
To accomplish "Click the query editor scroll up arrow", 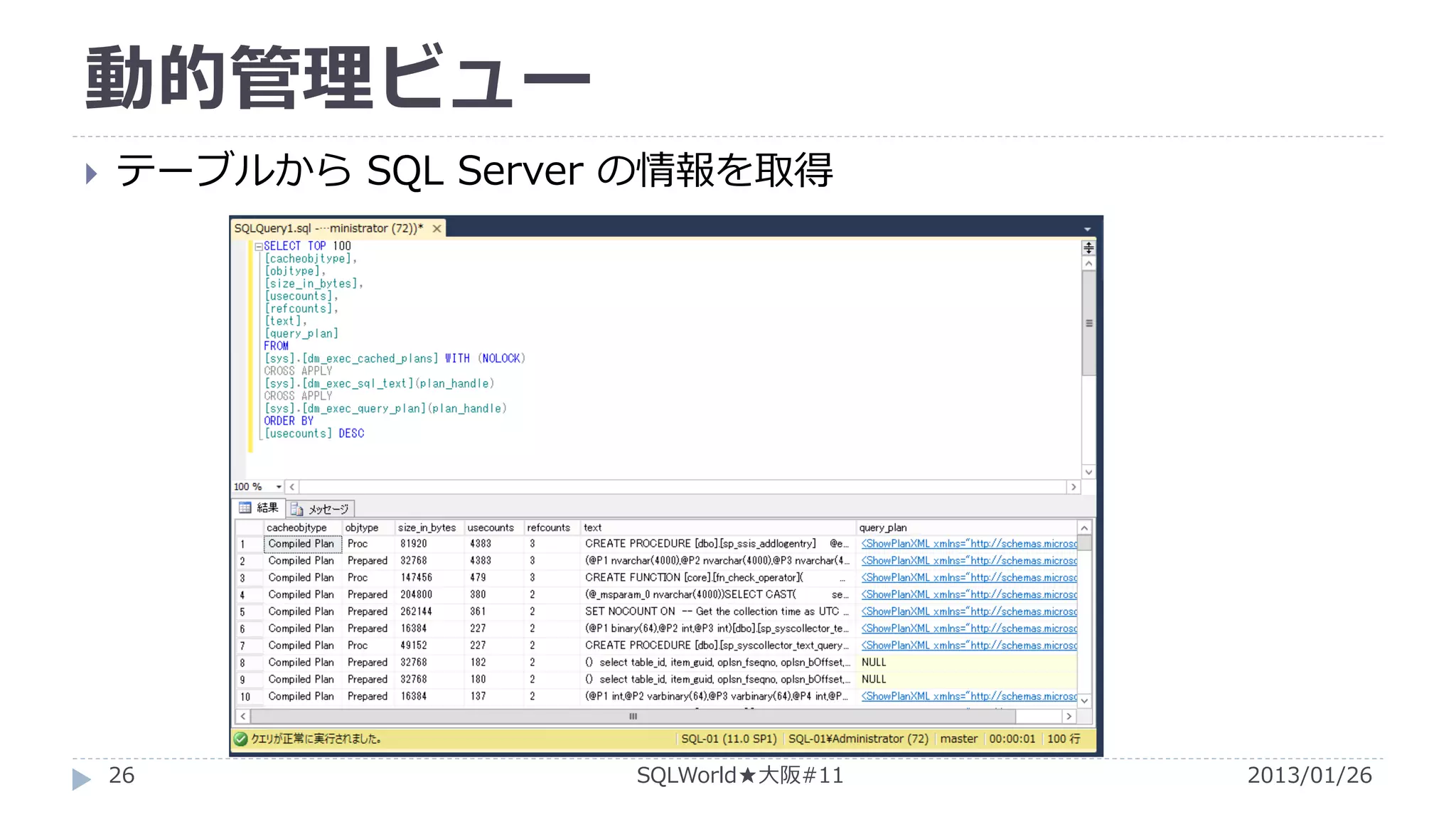I will [x=1088, y=264].
